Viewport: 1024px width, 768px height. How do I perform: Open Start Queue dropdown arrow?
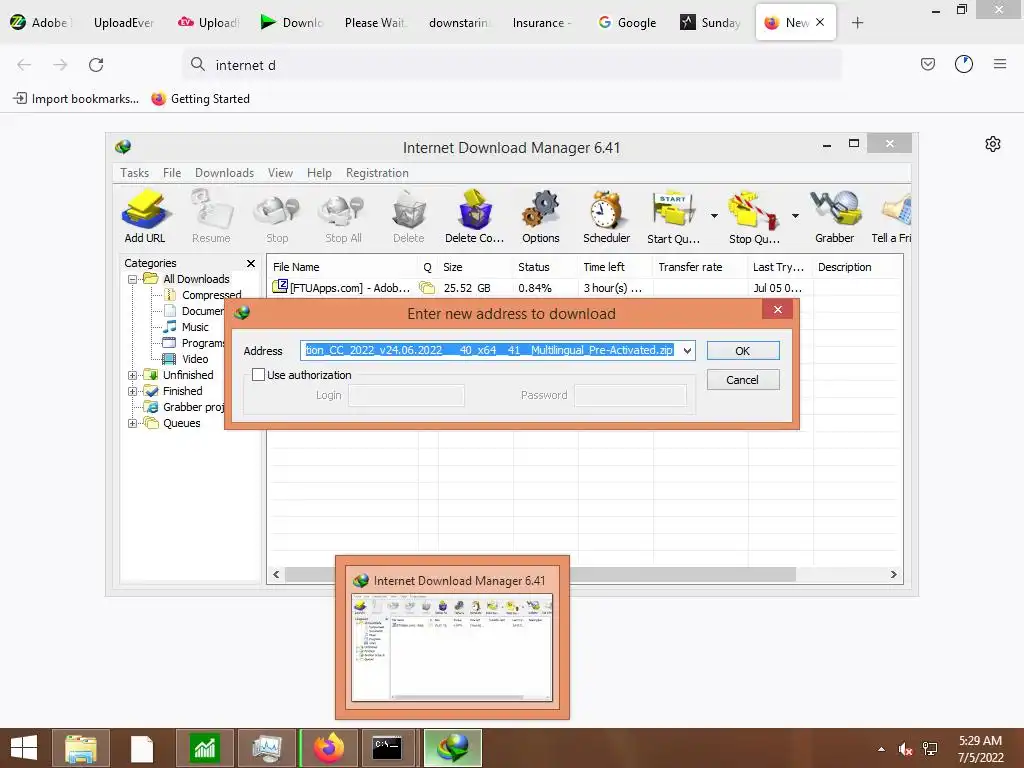click(714, 216)
